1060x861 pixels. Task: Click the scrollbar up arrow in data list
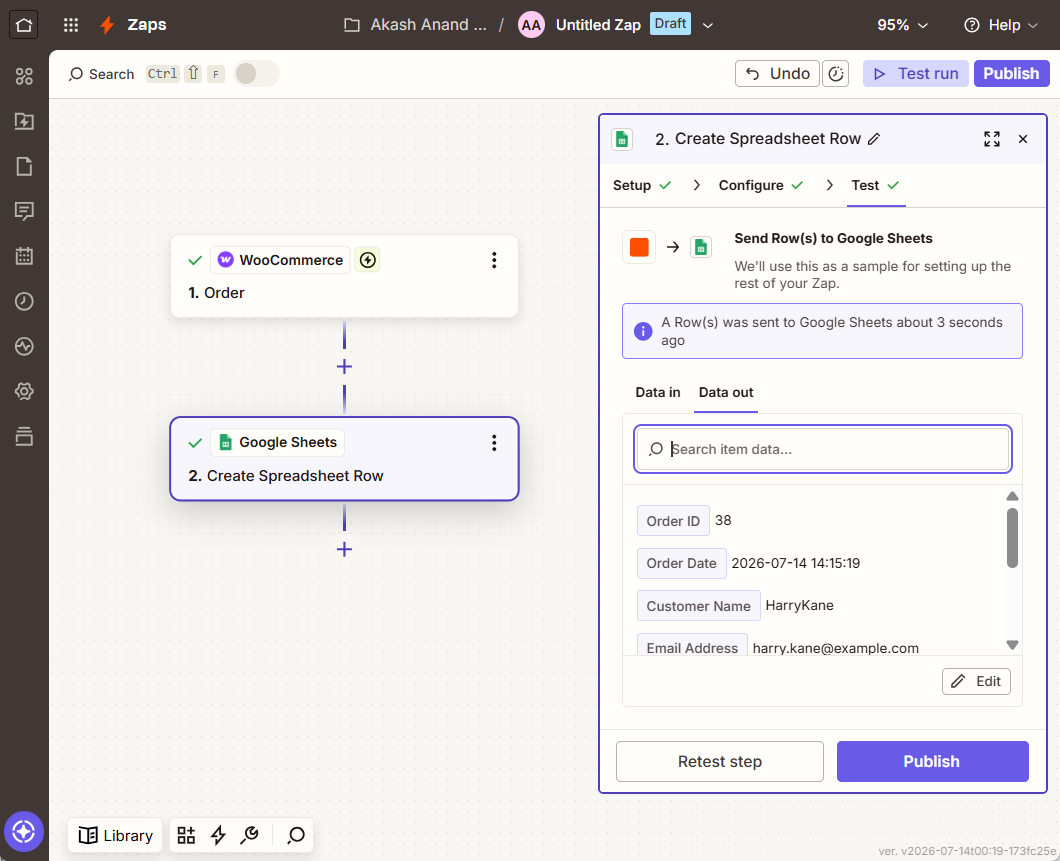pos(1012,496)
